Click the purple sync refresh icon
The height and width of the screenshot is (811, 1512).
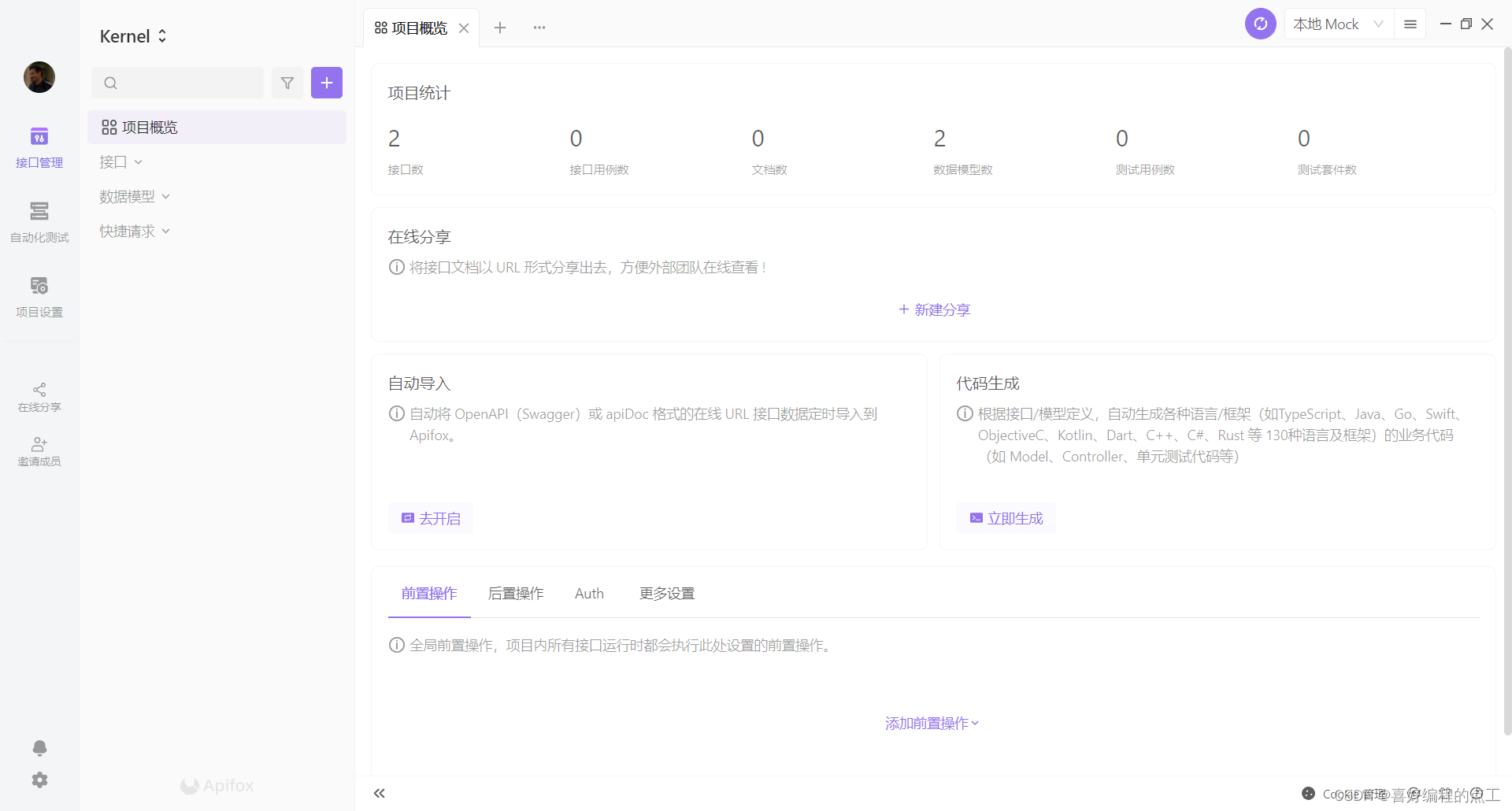point(1260,24)
